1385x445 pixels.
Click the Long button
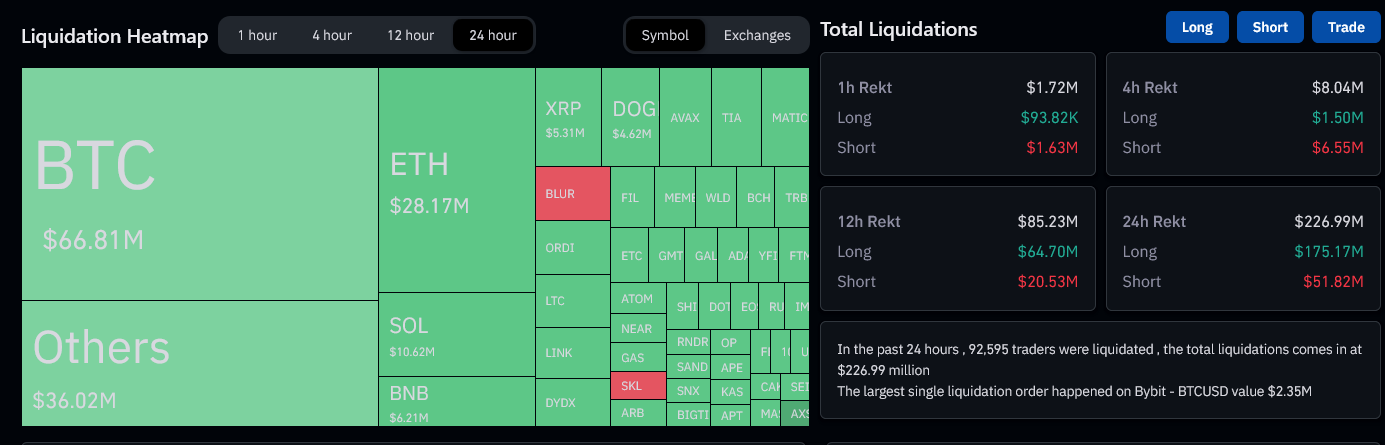click(x=1197, y=27)
